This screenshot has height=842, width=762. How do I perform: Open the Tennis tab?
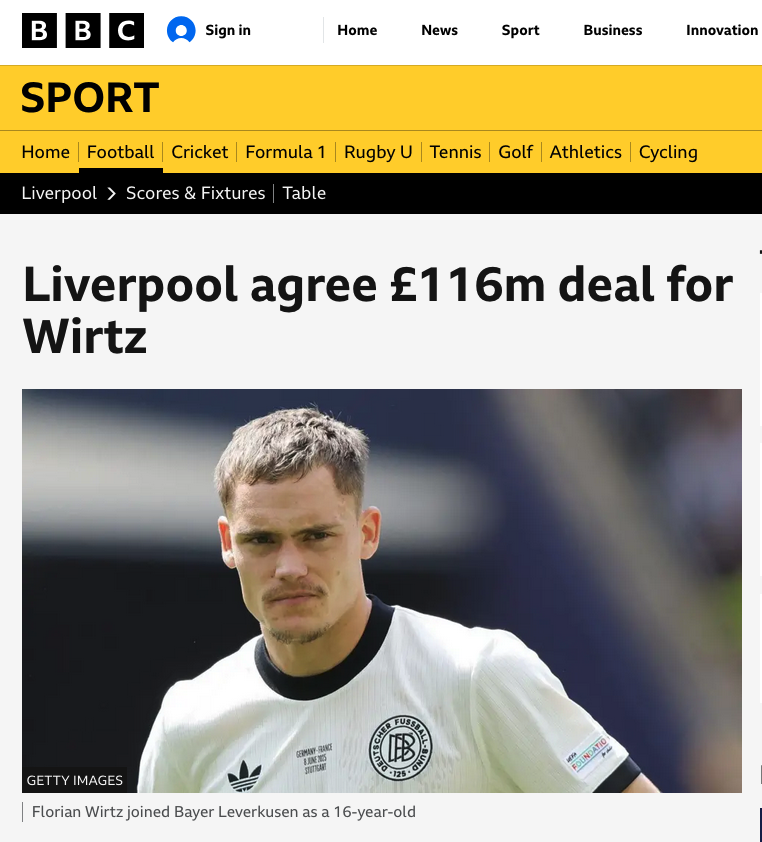pos(455,152)
